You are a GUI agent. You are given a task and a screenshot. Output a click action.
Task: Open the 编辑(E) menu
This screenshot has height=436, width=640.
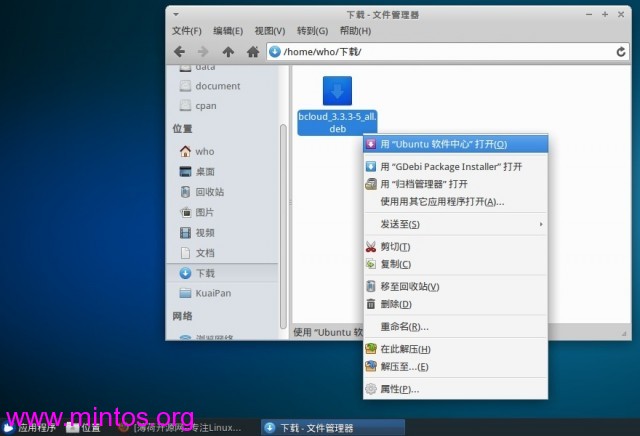pyautogui.click(x=228, y=31)
